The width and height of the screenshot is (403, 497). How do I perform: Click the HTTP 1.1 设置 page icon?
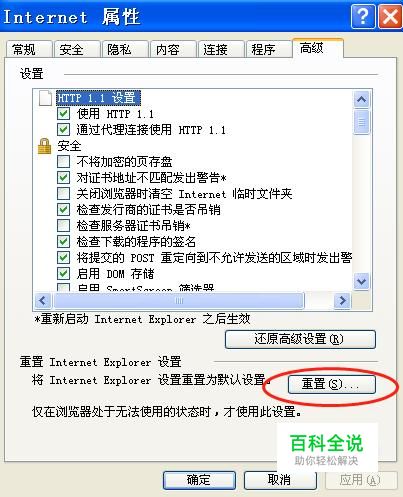click(x=46, y=98)
